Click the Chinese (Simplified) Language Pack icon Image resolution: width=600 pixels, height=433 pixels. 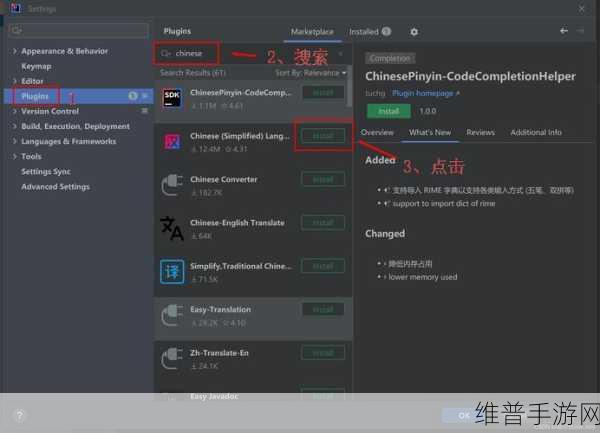click(172, 142)
